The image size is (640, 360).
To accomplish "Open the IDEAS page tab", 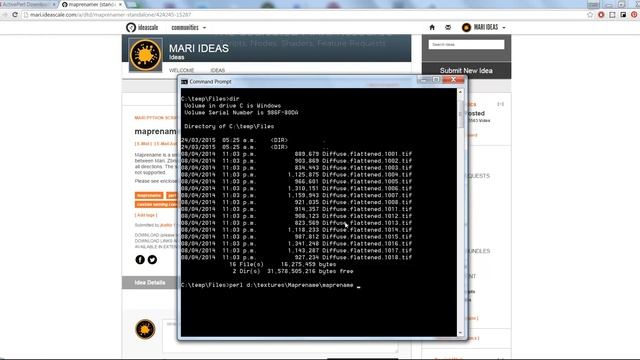I will (x=218, y=70).
